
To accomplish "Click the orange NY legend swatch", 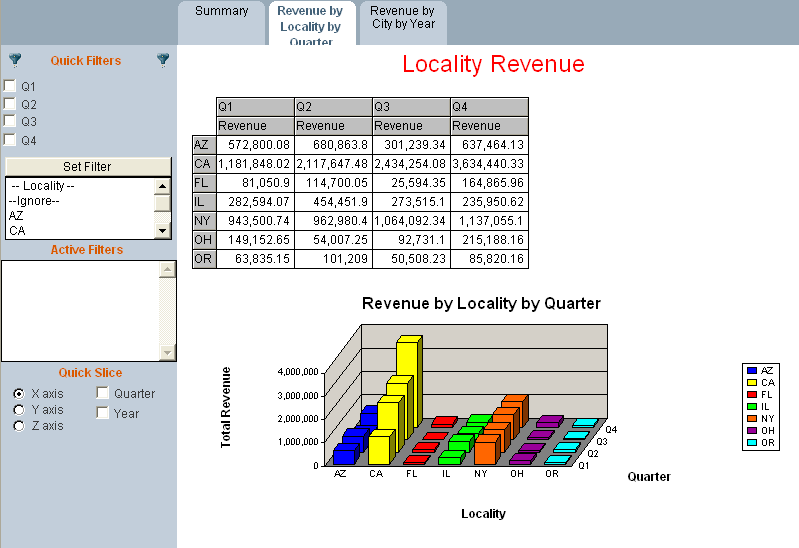I will point(752,419).
